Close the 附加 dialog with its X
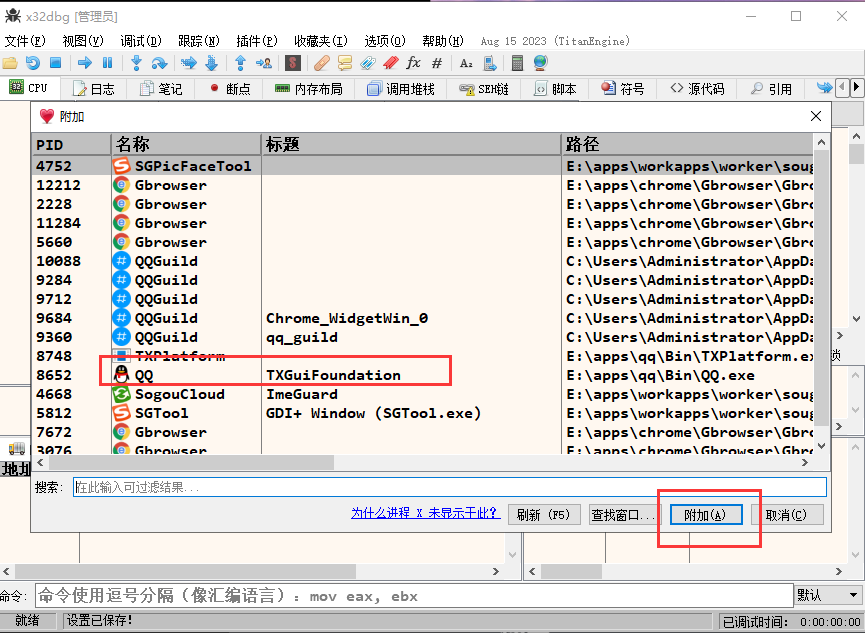 [x=816, y=116]
